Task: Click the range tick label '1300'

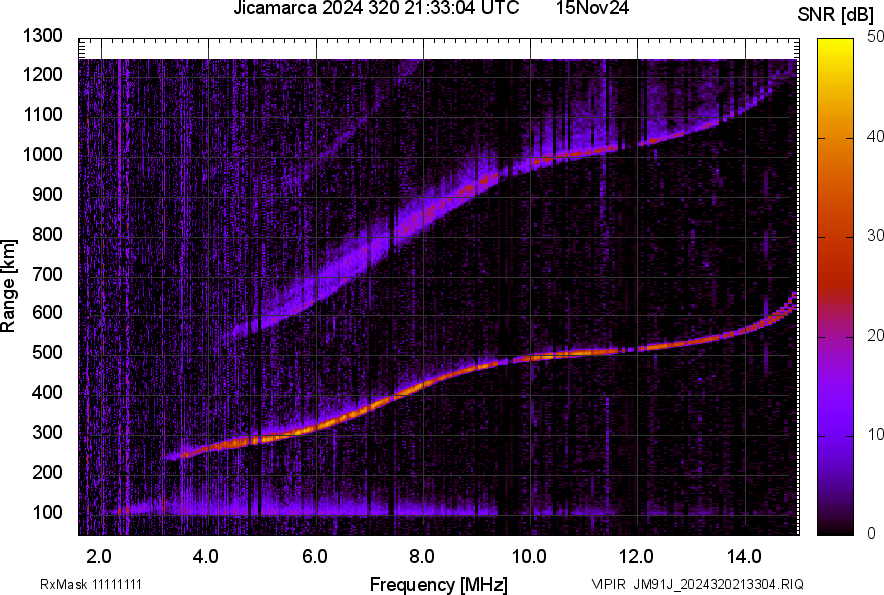Action: (42, 36)
